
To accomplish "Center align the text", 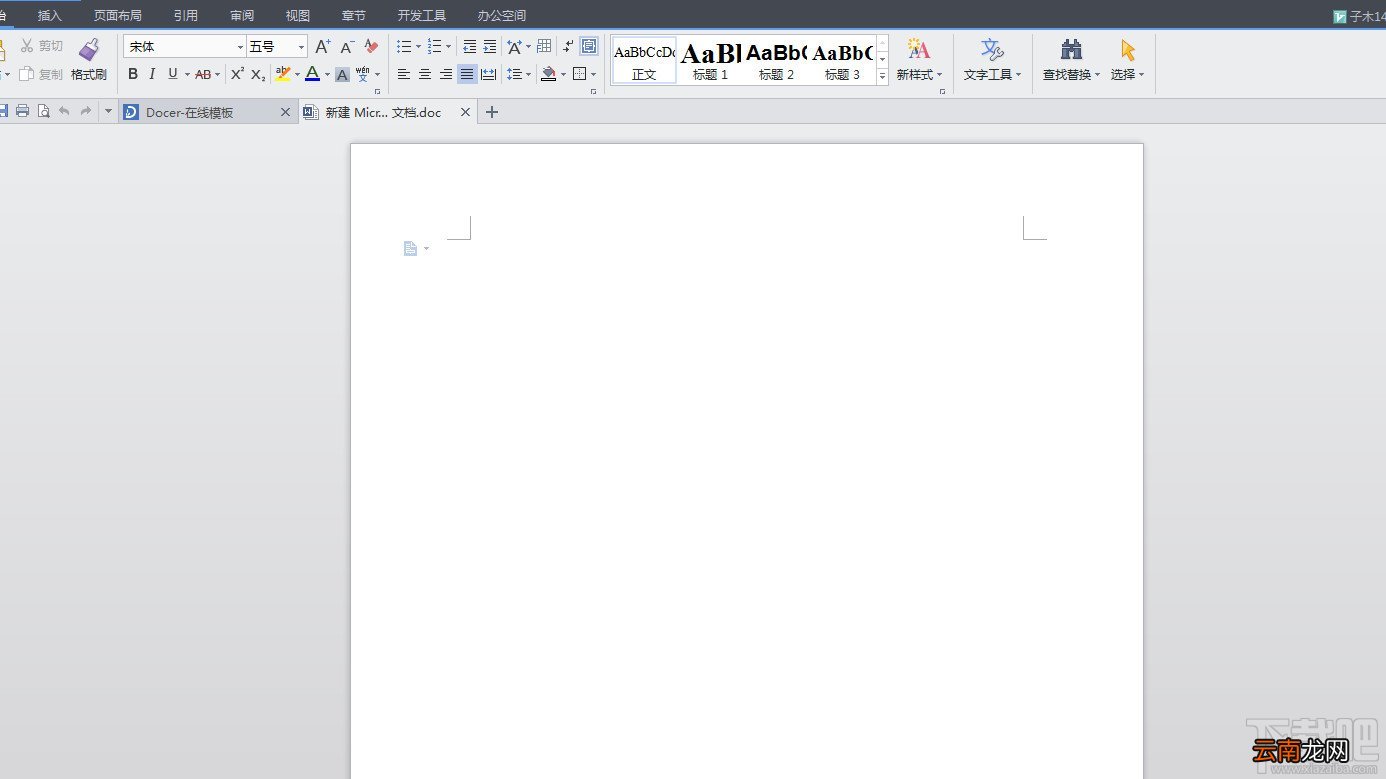I will tap(425, 74).
